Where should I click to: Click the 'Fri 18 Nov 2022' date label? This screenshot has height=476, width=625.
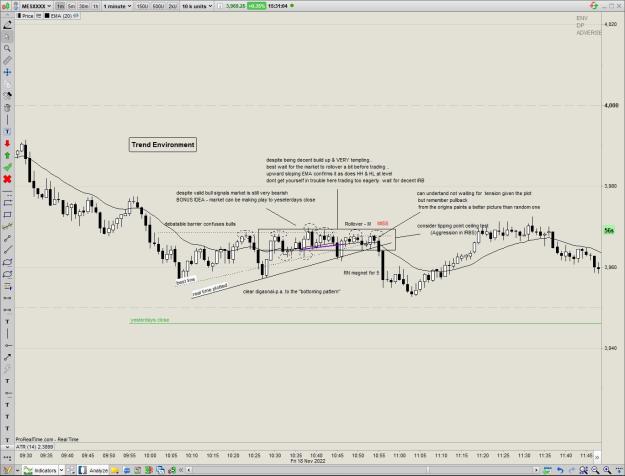(x=308, y=461)
